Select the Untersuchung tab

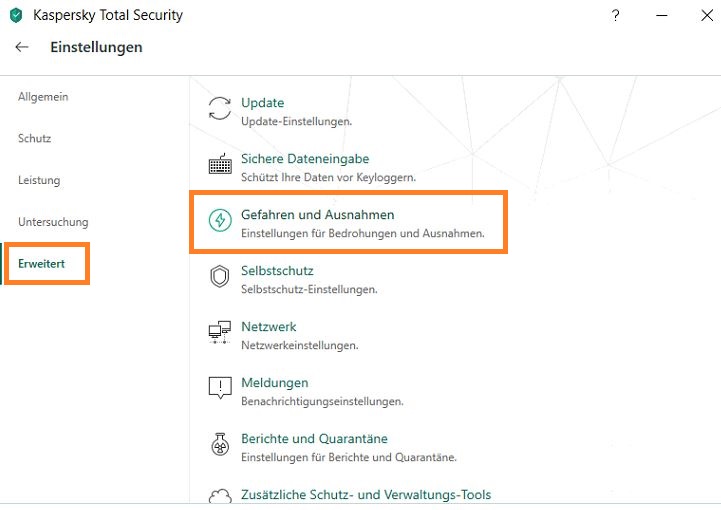[x=53, y=222]
